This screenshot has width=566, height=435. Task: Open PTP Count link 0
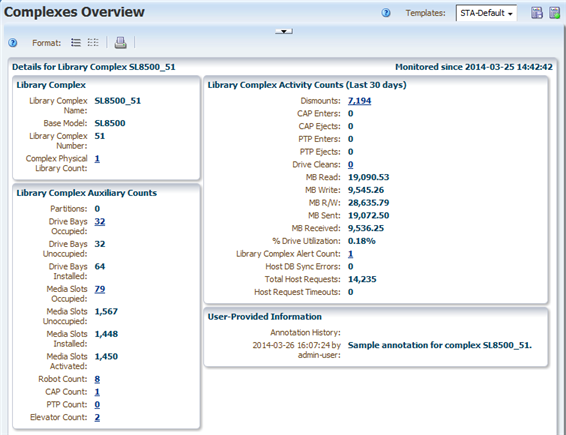97,405
